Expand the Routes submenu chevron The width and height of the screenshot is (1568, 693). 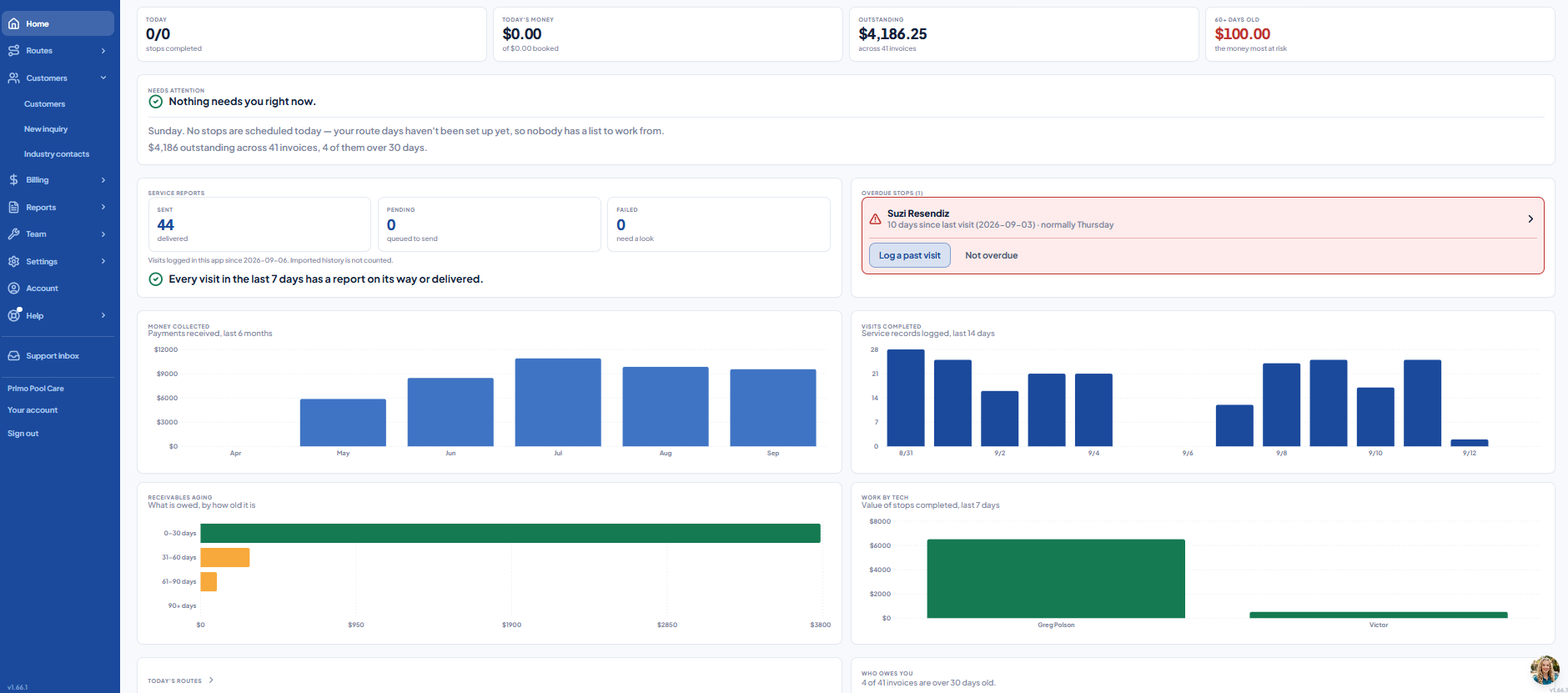point(103,51)
